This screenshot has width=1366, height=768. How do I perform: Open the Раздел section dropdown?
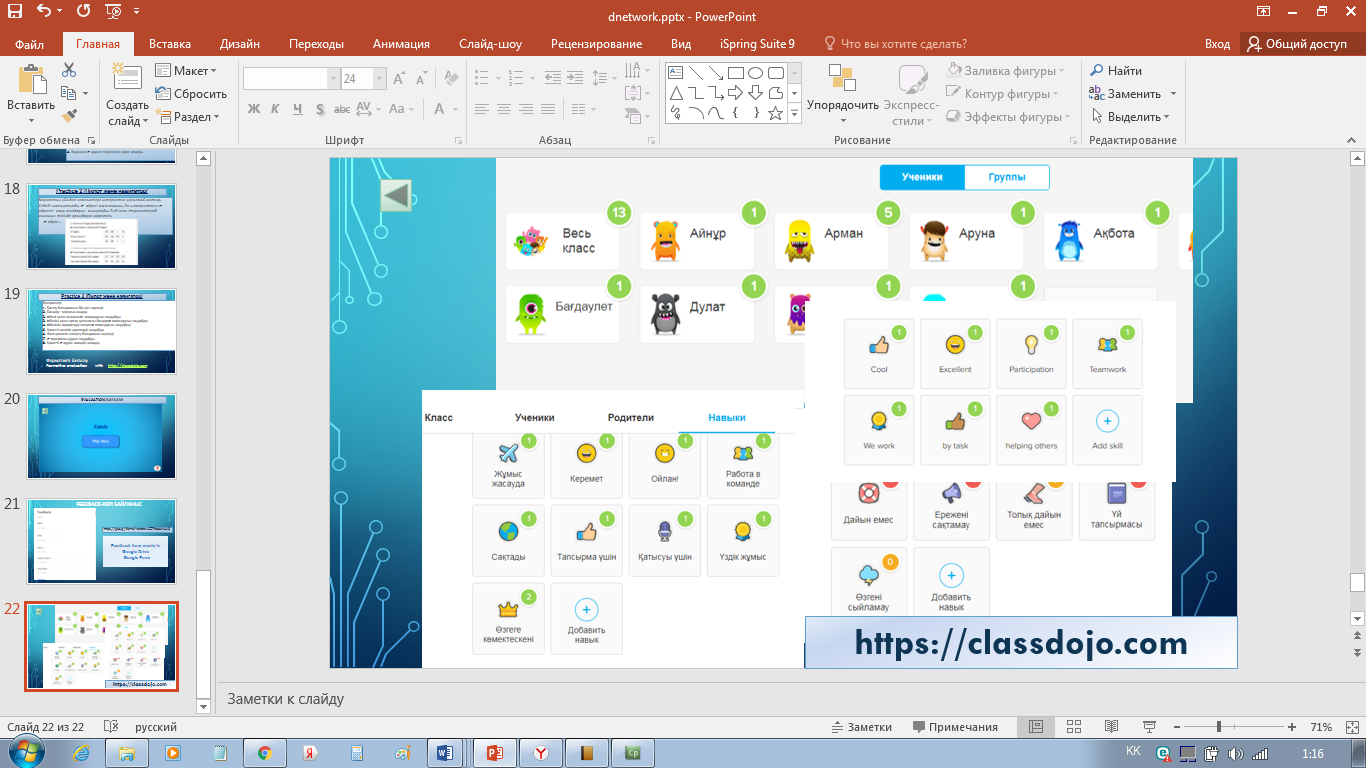click(x=187, y=117)
